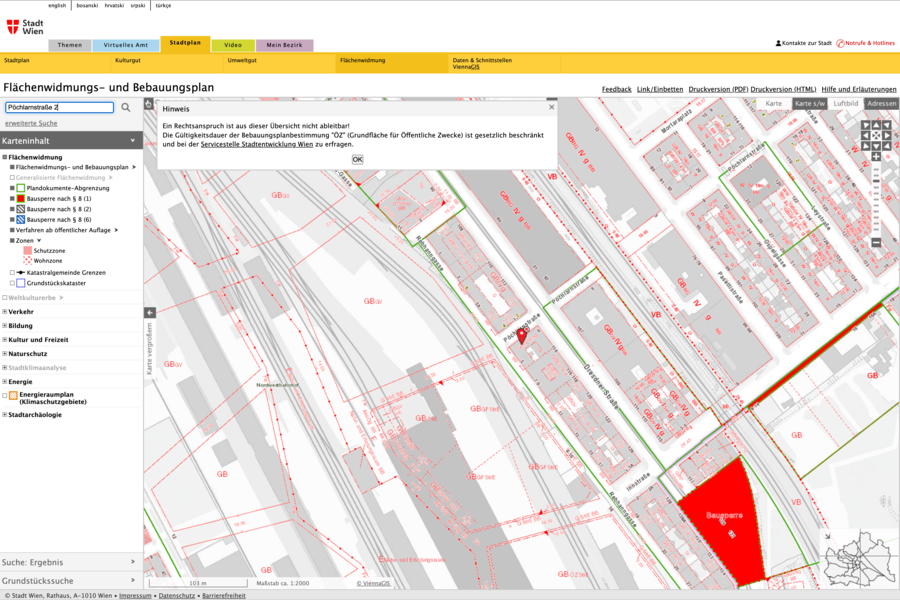
Task: Expand the Naturschutz layer group
Action: pyautogui.click(x=5, y=354)
